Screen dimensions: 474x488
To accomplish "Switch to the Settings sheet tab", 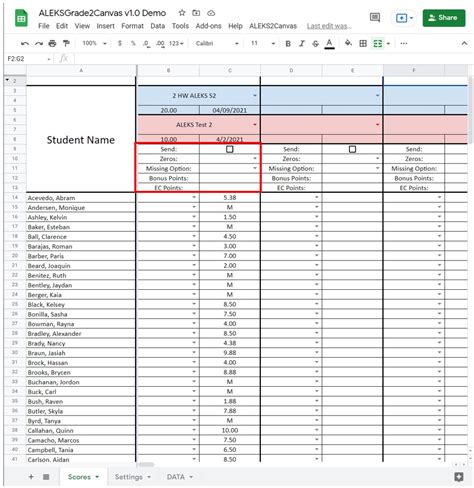I will coord(132,477).
